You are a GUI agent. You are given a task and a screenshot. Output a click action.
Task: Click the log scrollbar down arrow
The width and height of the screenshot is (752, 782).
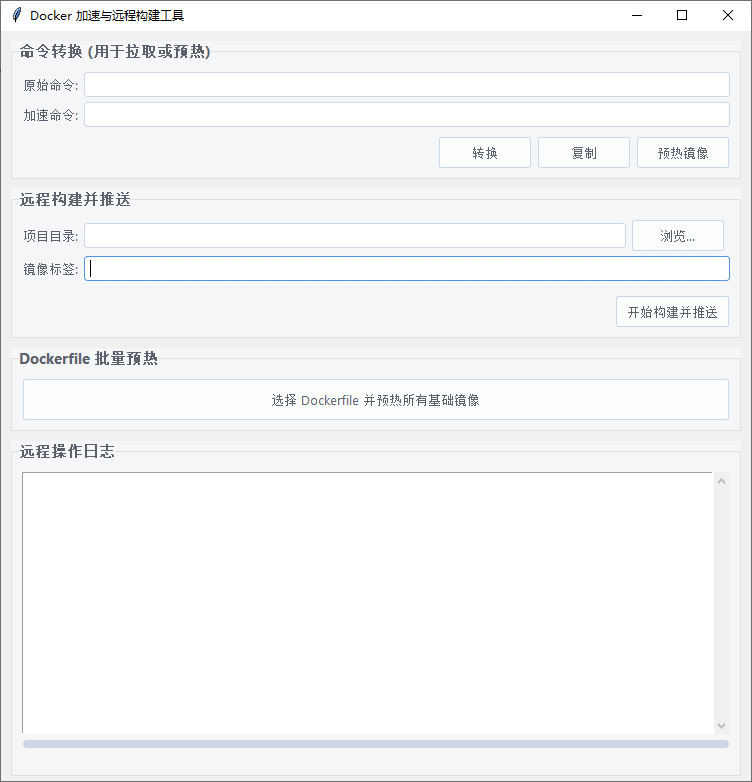pyautogui.click(x=722, y=726)
